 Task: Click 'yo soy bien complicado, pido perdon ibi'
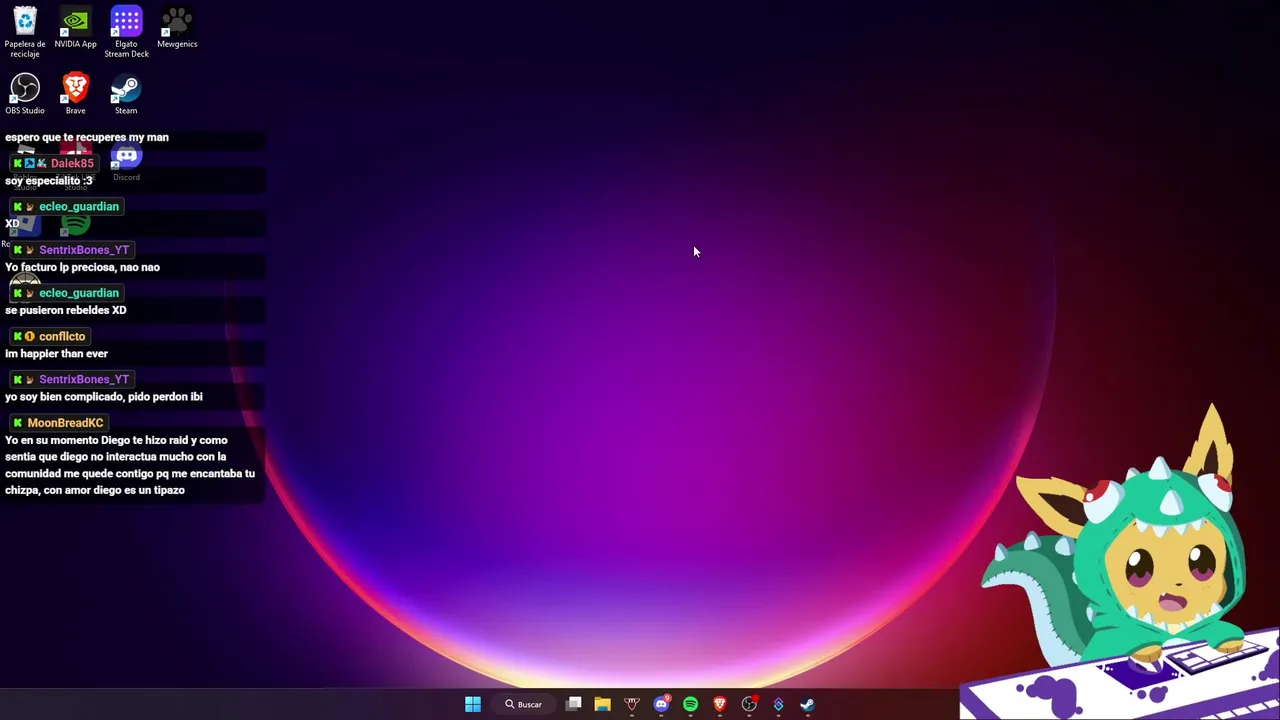point(104,396)
